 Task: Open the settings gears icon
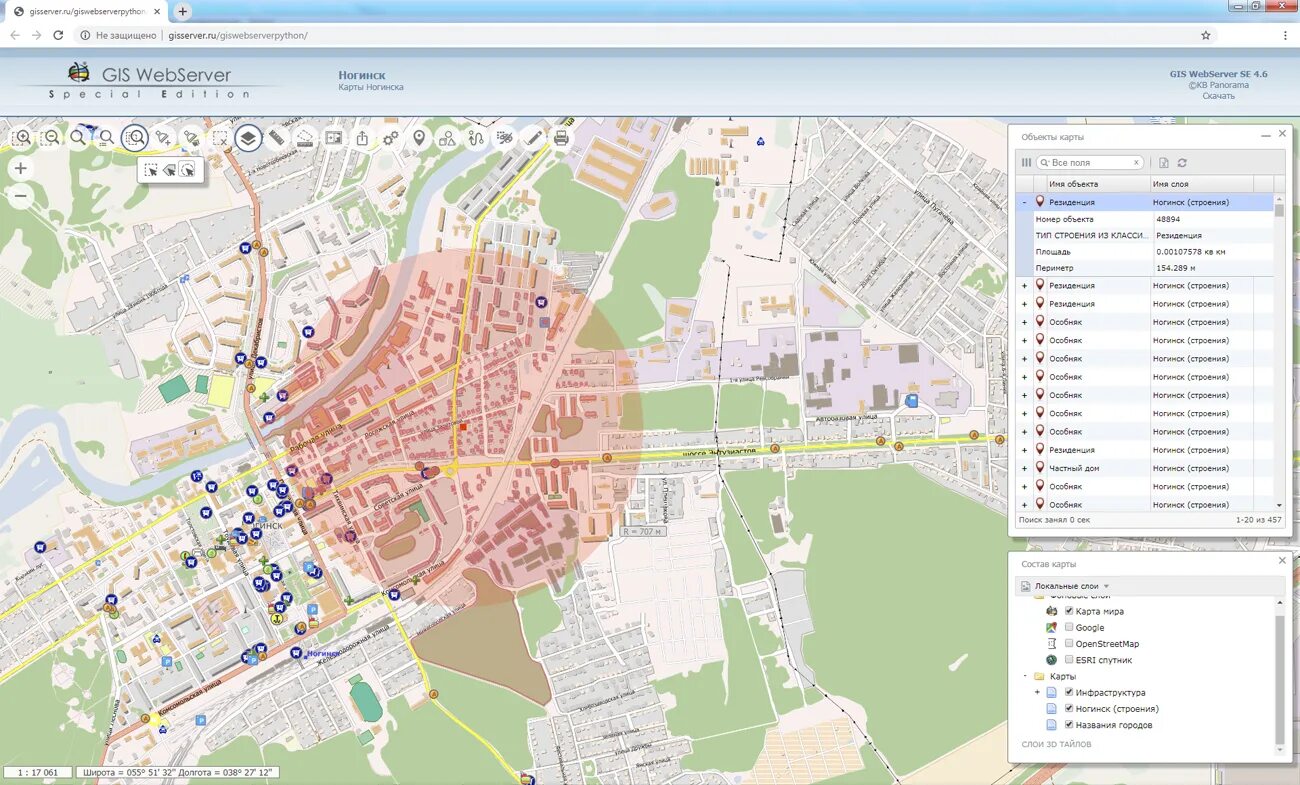(391, 138)
